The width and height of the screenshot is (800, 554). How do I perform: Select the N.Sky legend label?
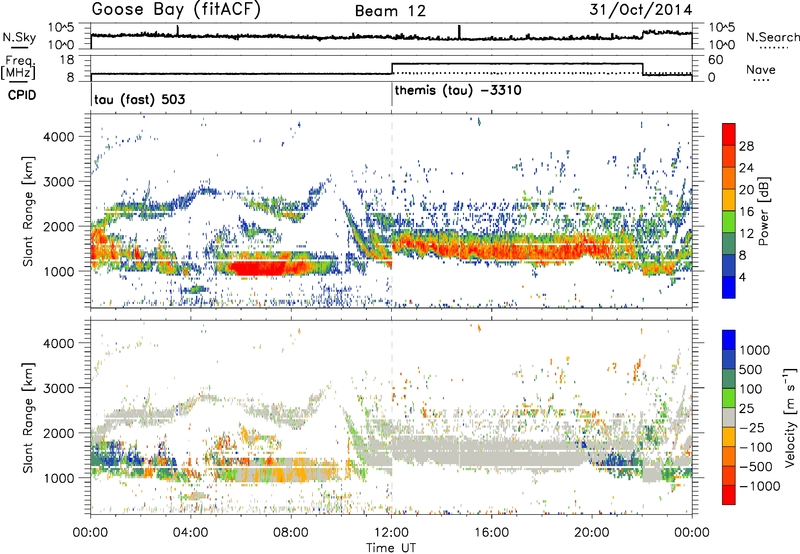[x=19, y=37]
